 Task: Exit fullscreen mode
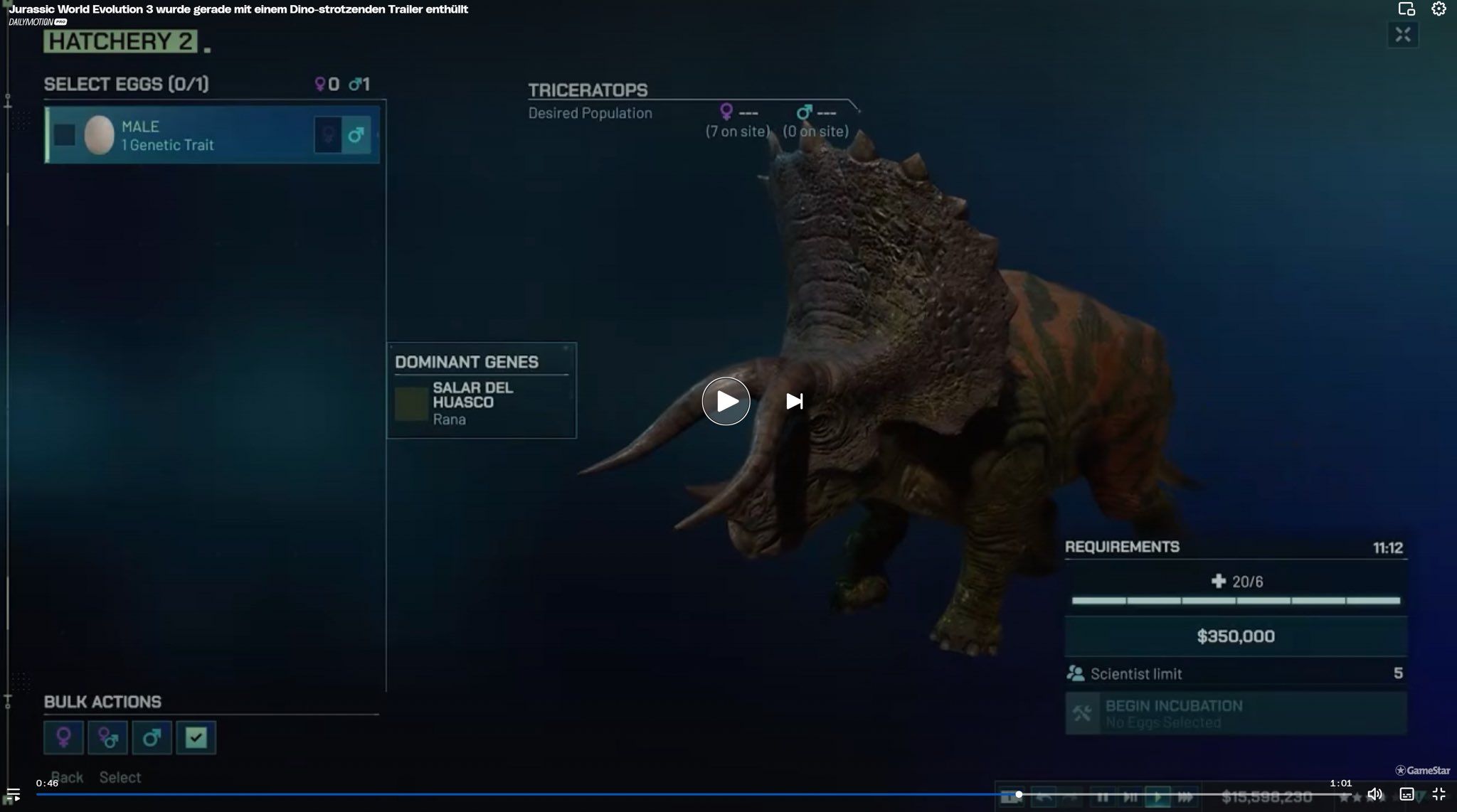coord(1439,794)
